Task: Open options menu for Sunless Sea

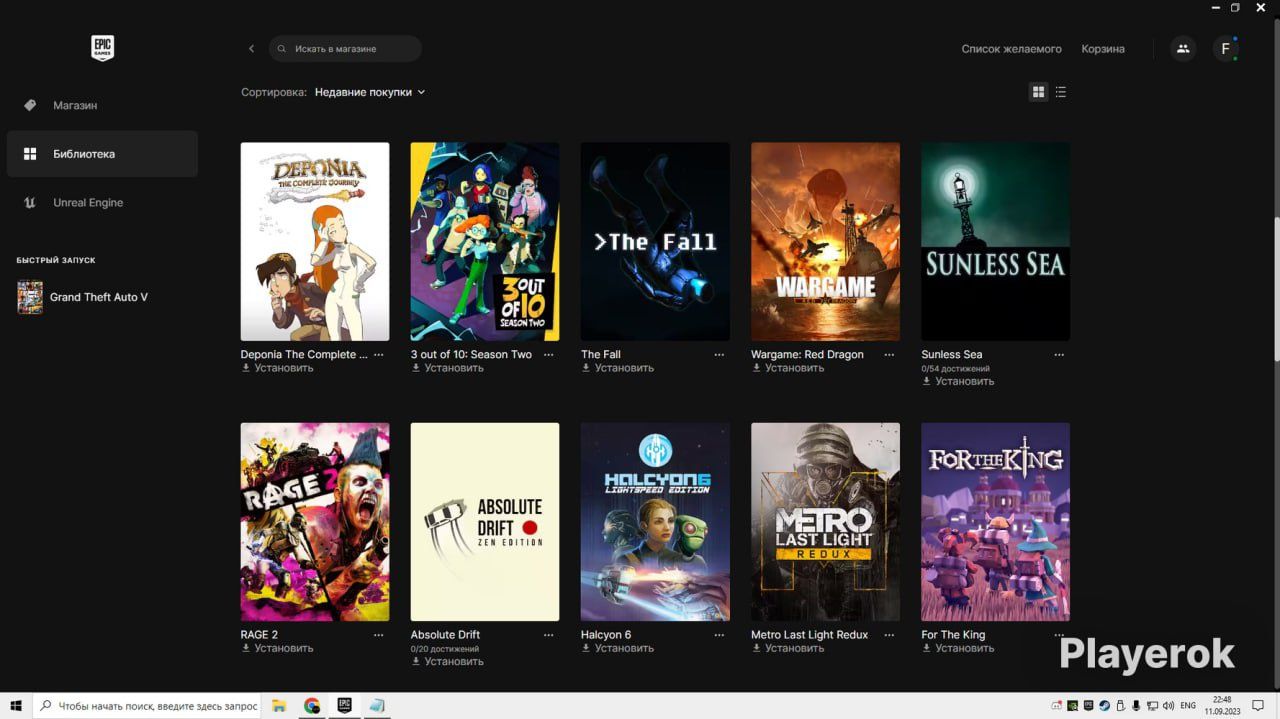Action: point(1059,355)
